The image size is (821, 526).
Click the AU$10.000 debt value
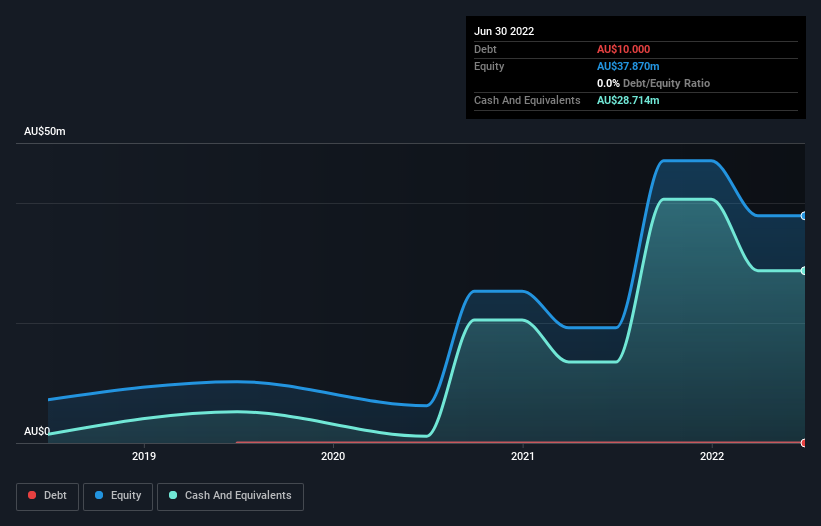tap(623, 49)
